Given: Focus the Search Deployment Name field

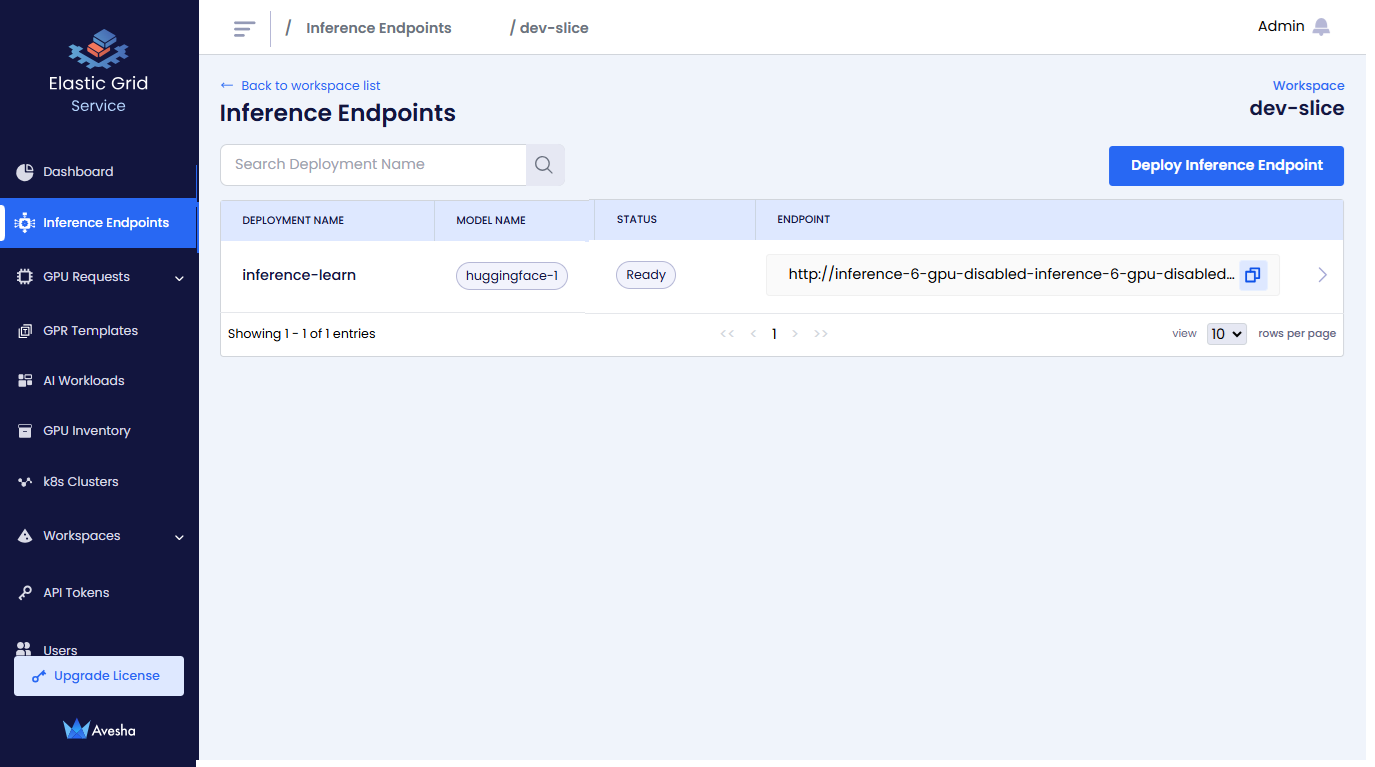Looking at the screenshot, I should [373, 165].
